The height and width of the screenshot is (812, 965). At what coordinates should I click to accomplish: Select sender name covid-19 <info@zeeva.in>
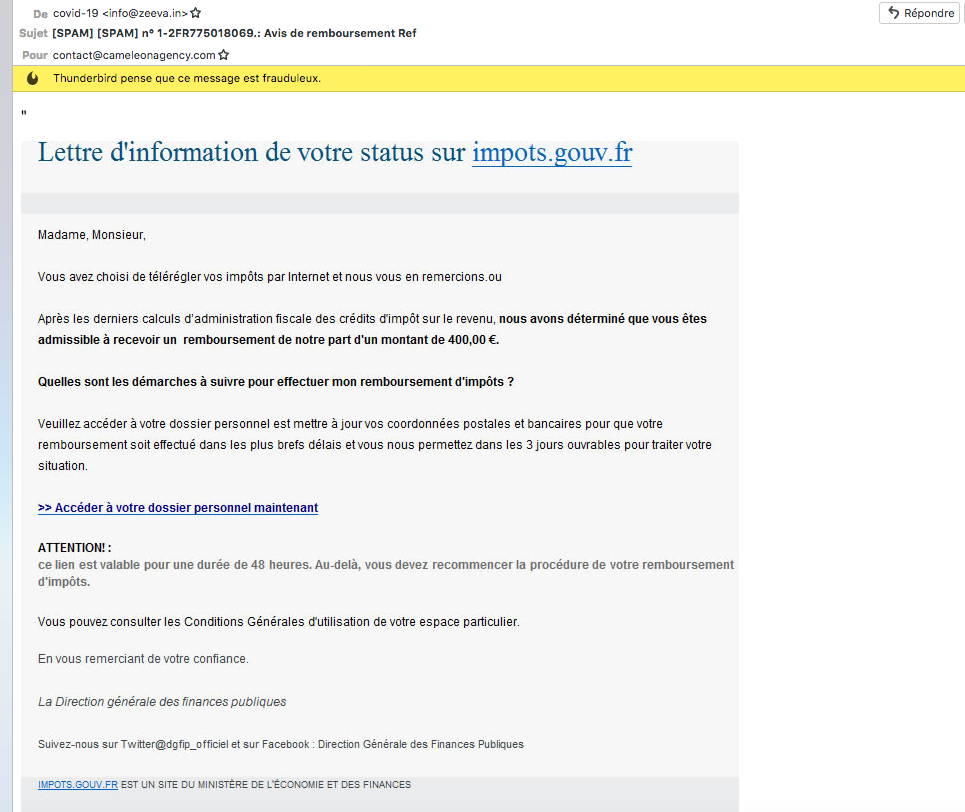[x=120, y=13]
